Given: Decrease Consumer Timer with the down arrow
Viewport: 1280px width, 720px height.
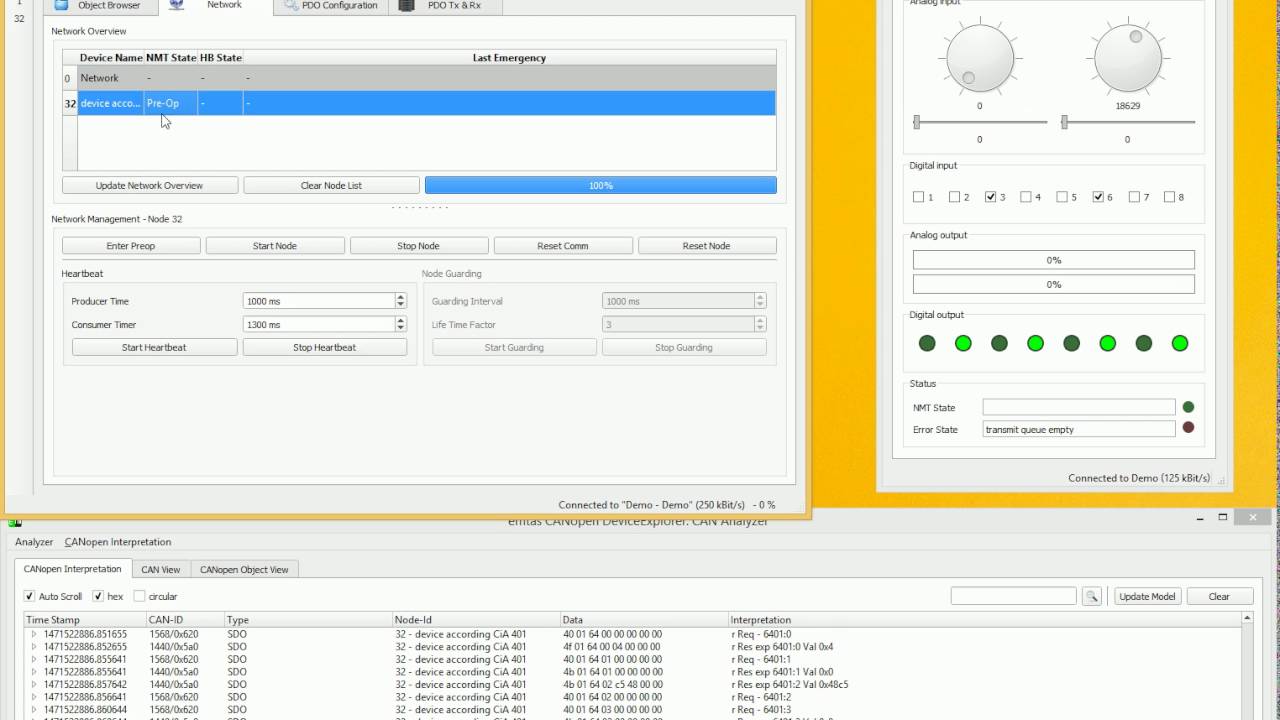Looking at the screenshot, I should pos(400,328).
